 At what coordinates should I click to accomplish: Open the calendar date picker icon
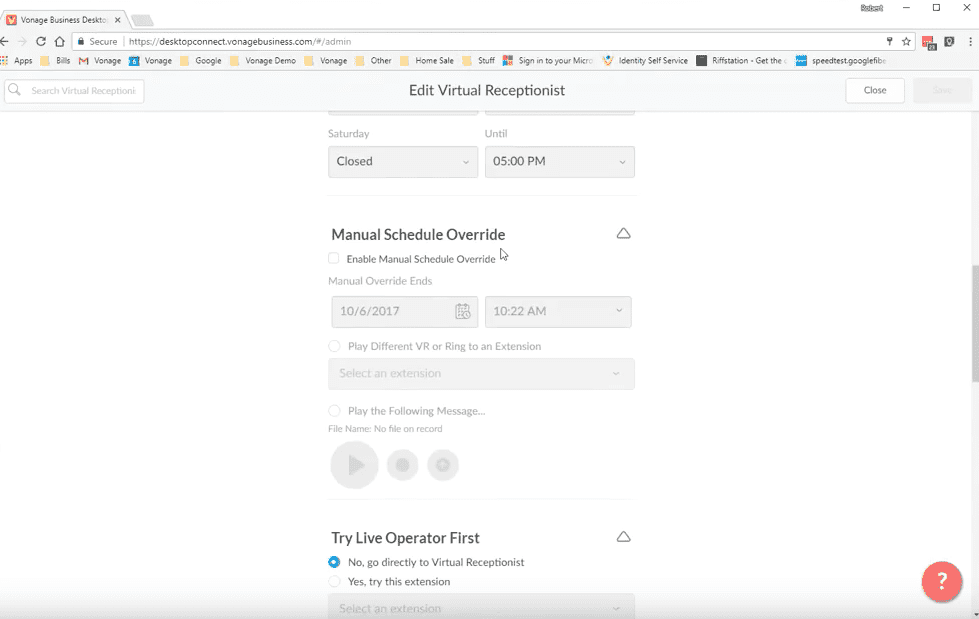click(x=462, y=311)
